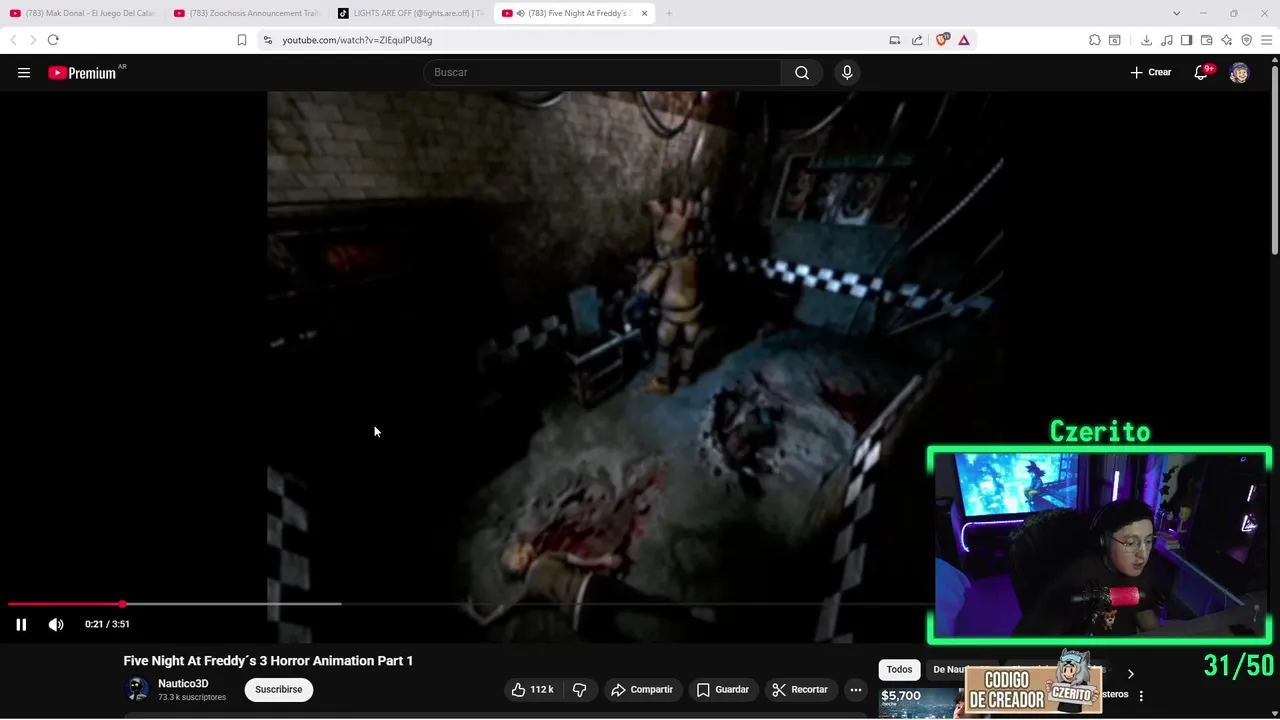
Task: View site information icon in address bar
Action: 268,40
